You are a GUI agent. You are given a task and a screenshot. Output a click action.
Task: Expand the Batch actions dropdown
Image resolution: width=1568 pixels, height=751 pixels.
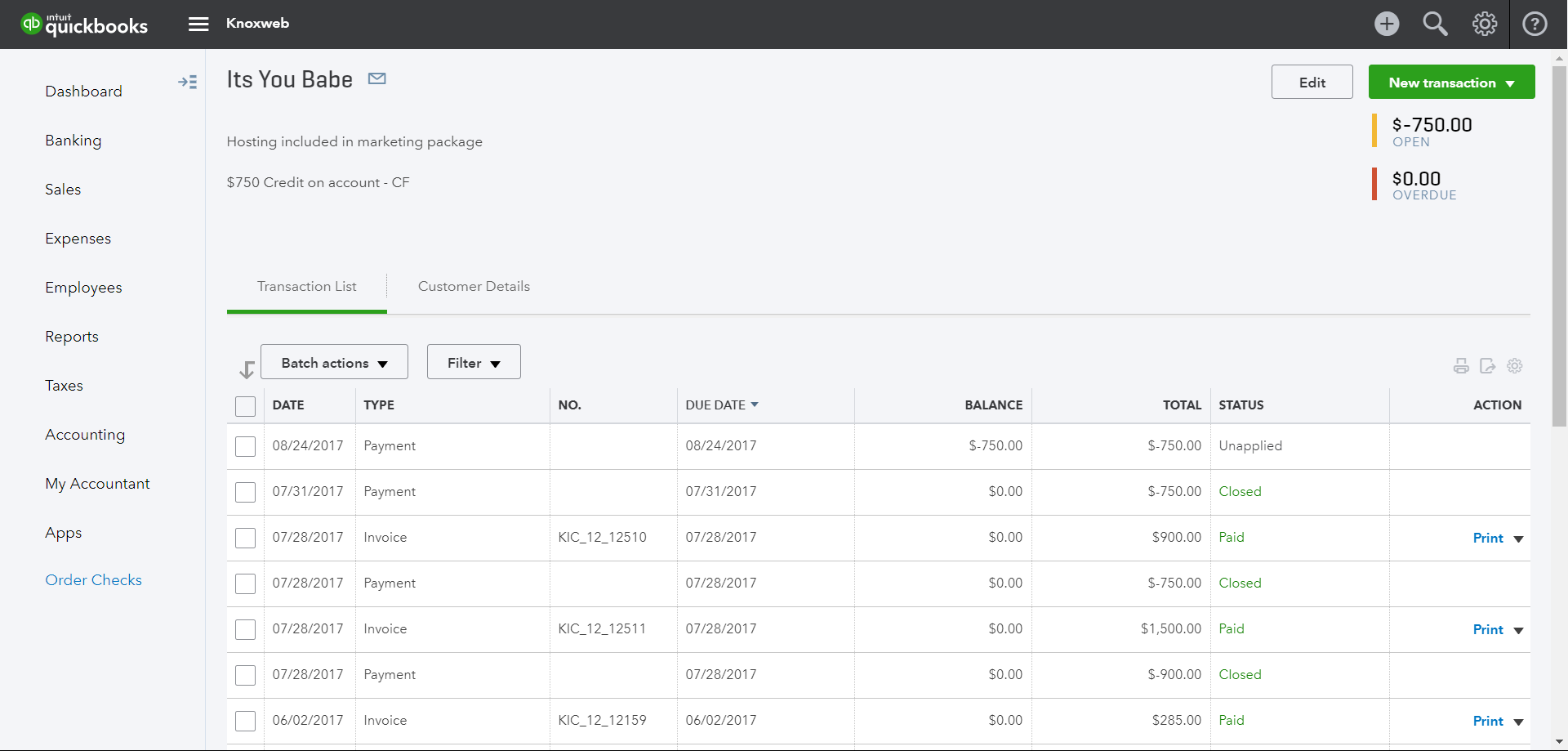[x=334, y=362]
